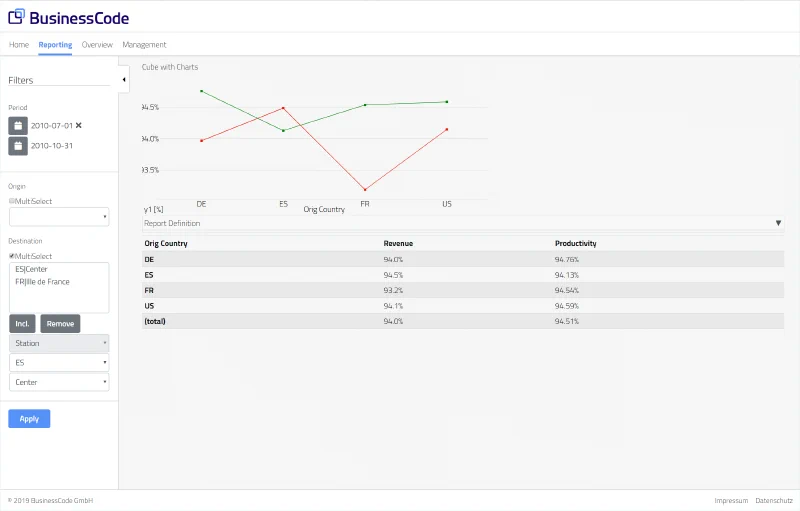
Task: Uncheck Destination MultiSelect checkbox
Action: (x=11, y=256)
